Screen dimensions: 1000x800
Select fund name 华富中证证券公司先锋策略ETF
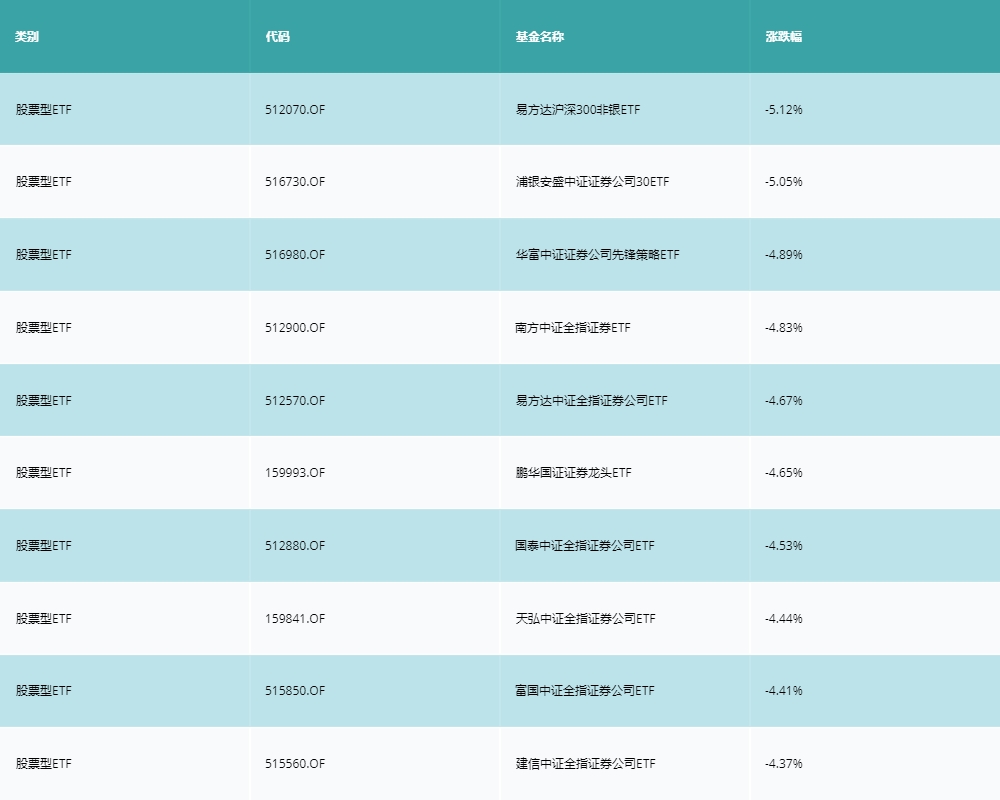pyautogui.click(x=598, y=255)
